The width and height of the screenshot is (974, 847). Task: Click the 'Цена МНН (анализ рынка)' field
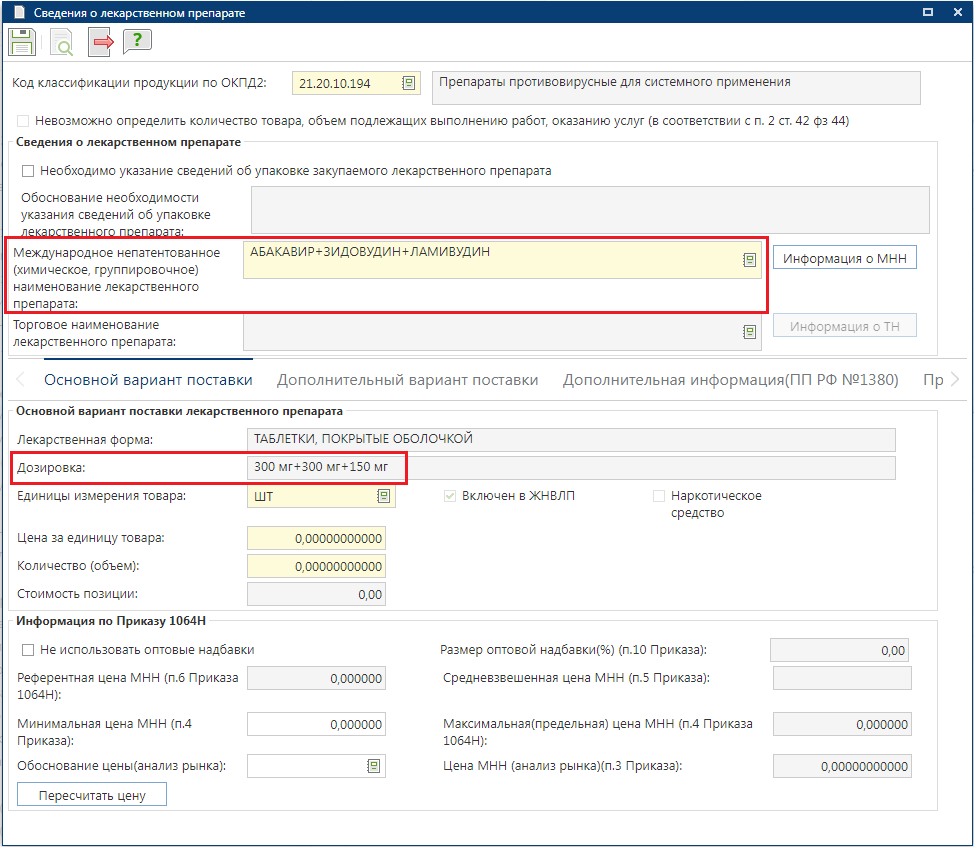(x=842, y=766)
